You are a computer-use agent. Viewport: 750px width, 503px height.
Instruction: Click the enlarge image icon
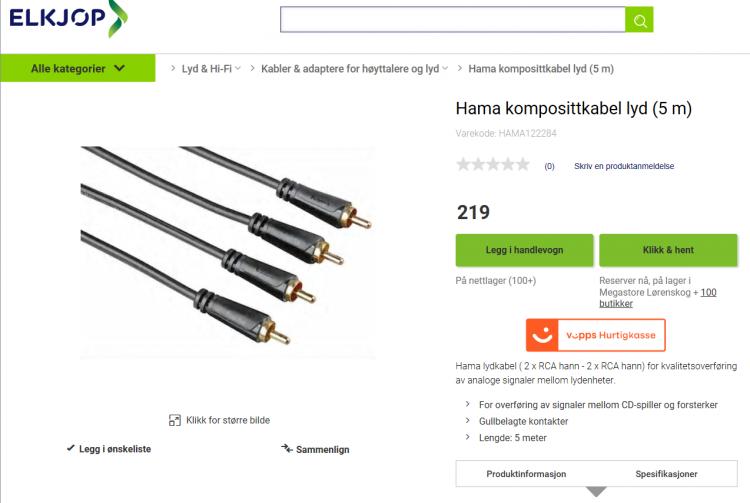point(175,420)
